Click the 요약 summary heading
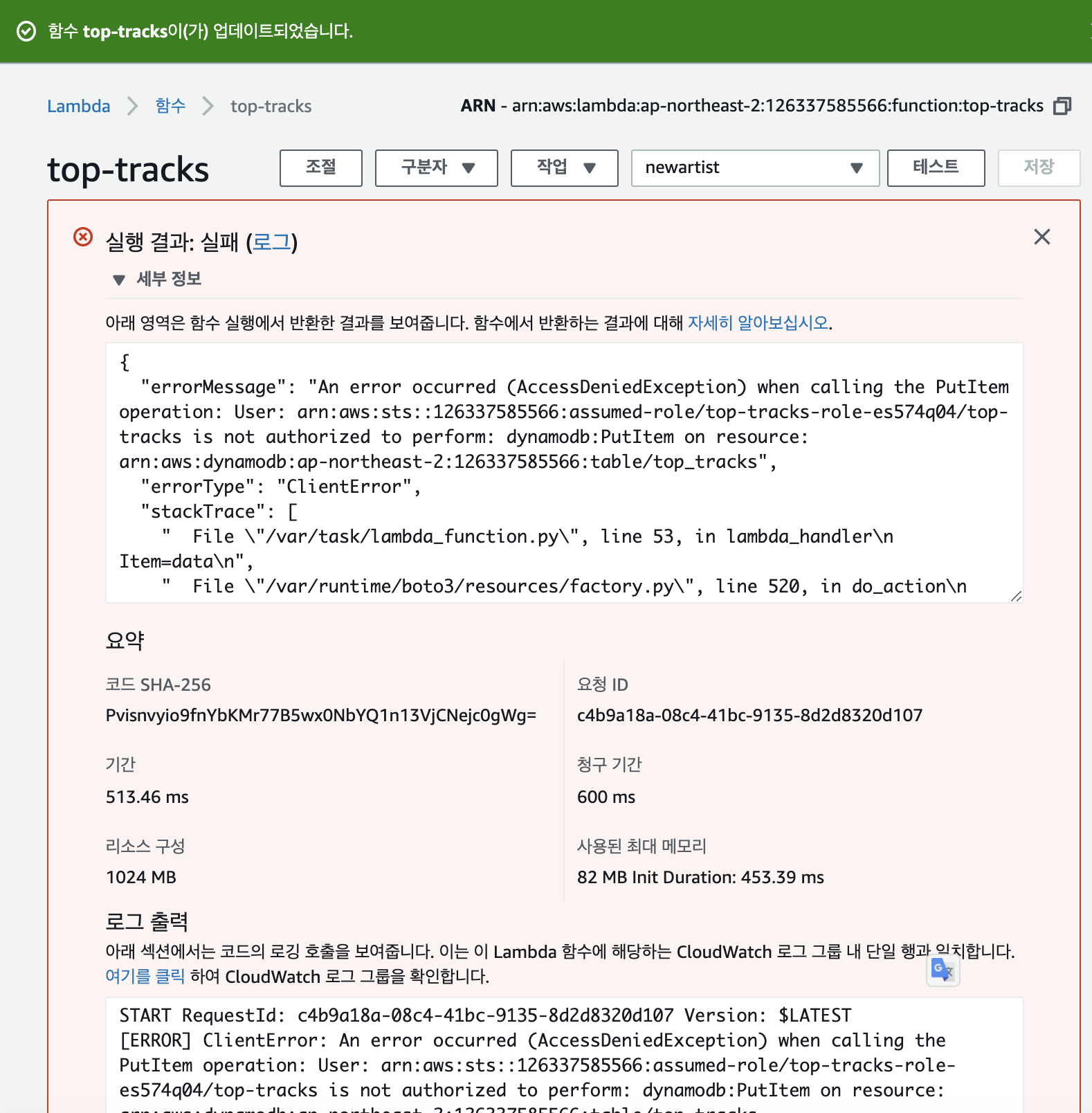This screenshot has height=1113, width=1092. 125,640
